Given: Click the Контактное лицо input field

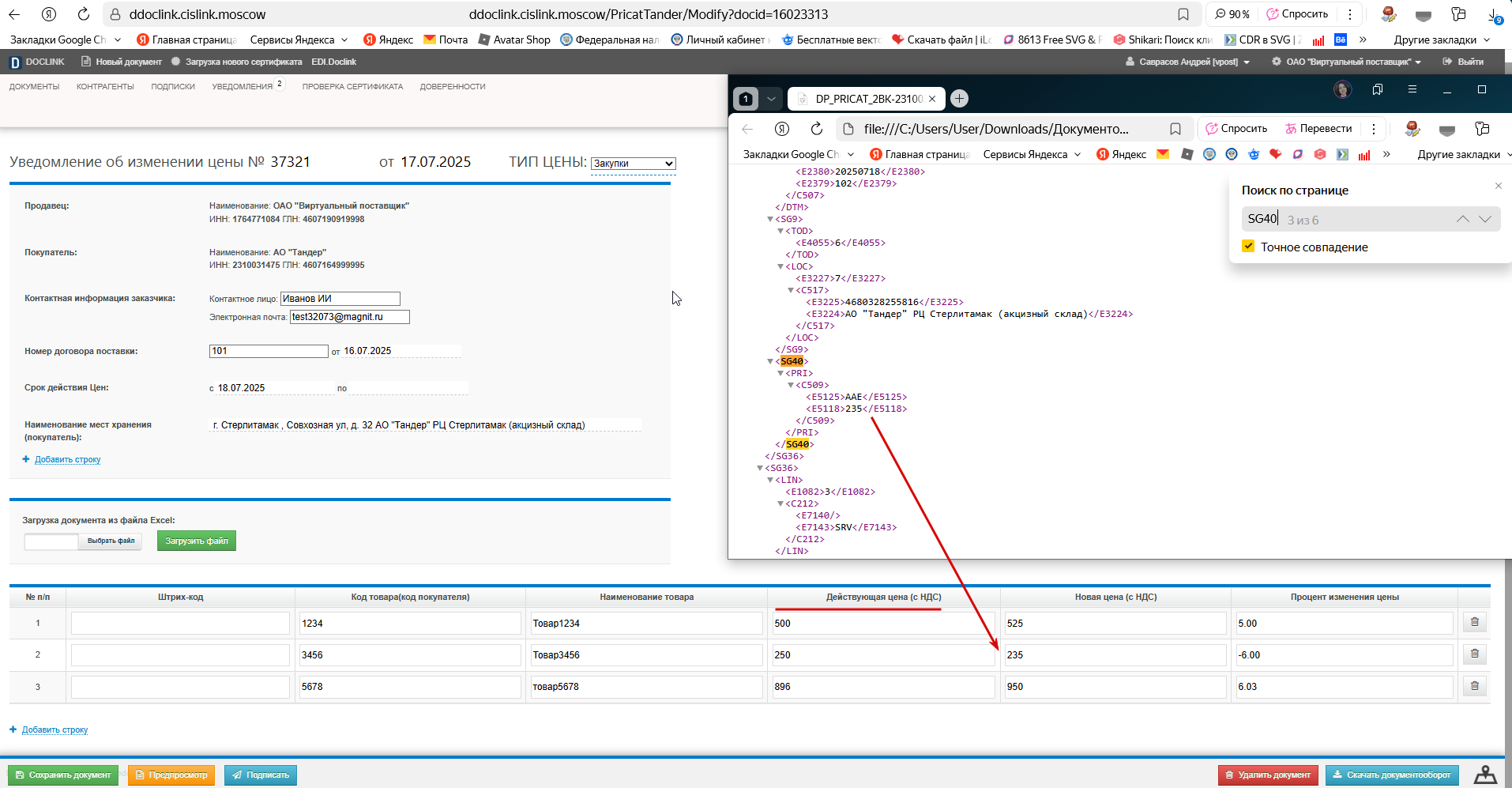Looking at the screenshot, I should 340,299.
